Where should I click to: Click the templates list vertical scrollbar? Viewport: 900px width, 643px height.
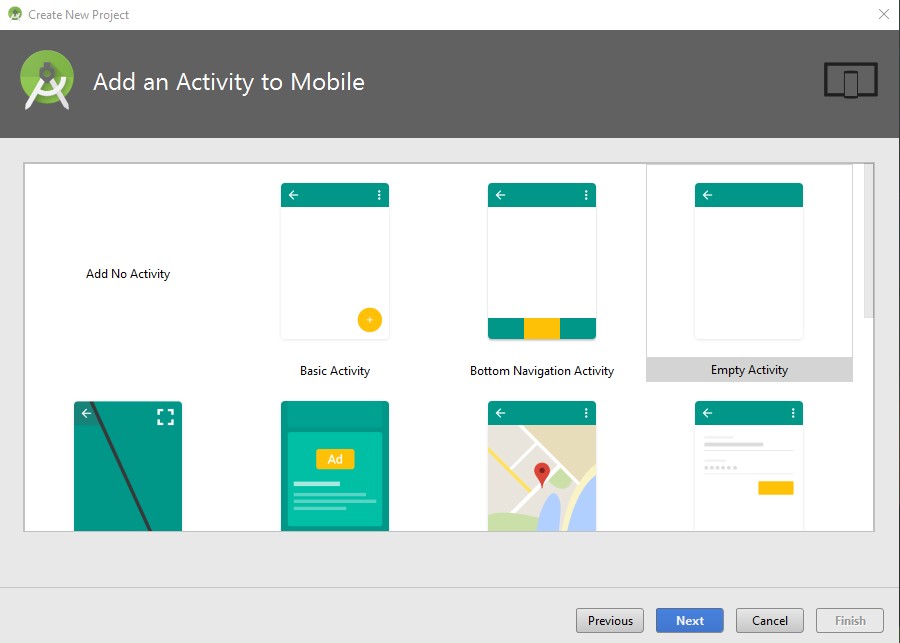(869, 241)
